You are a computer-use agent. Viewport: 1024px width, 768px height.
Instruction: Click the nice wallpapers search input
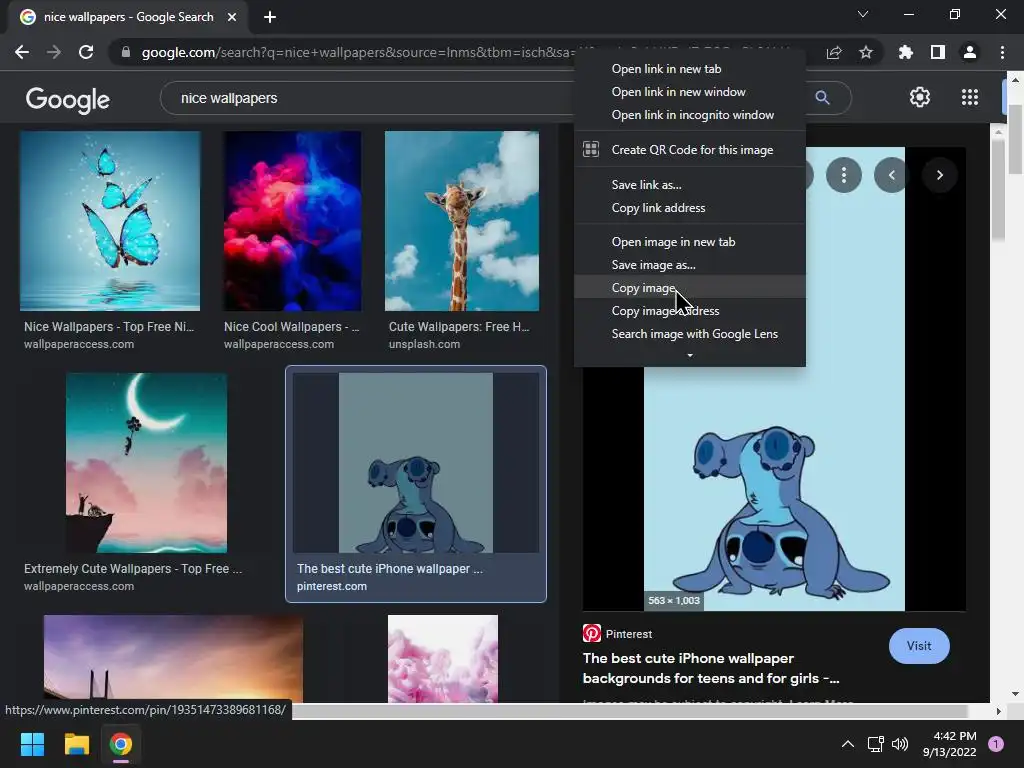point(366,98)
